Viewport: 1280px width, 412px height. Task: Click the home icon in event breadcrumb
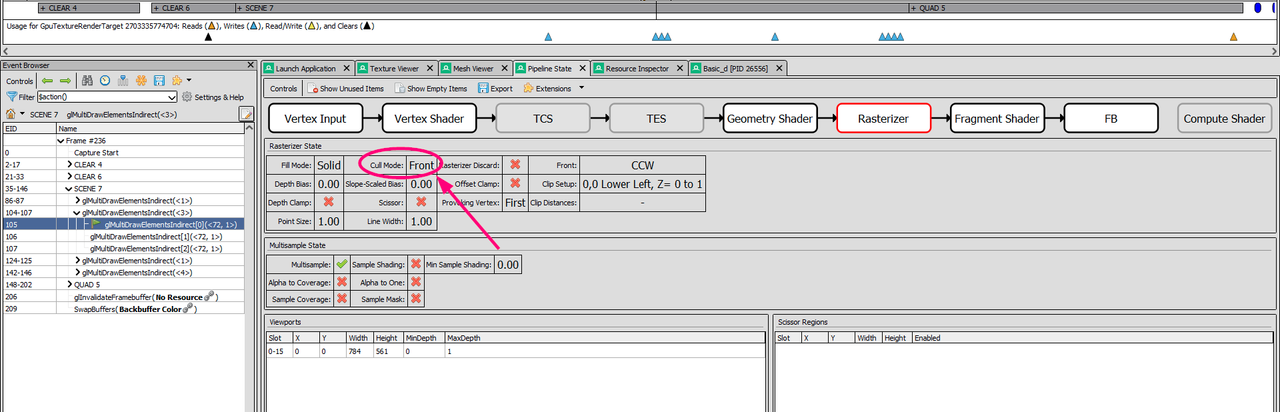[10, 115]
